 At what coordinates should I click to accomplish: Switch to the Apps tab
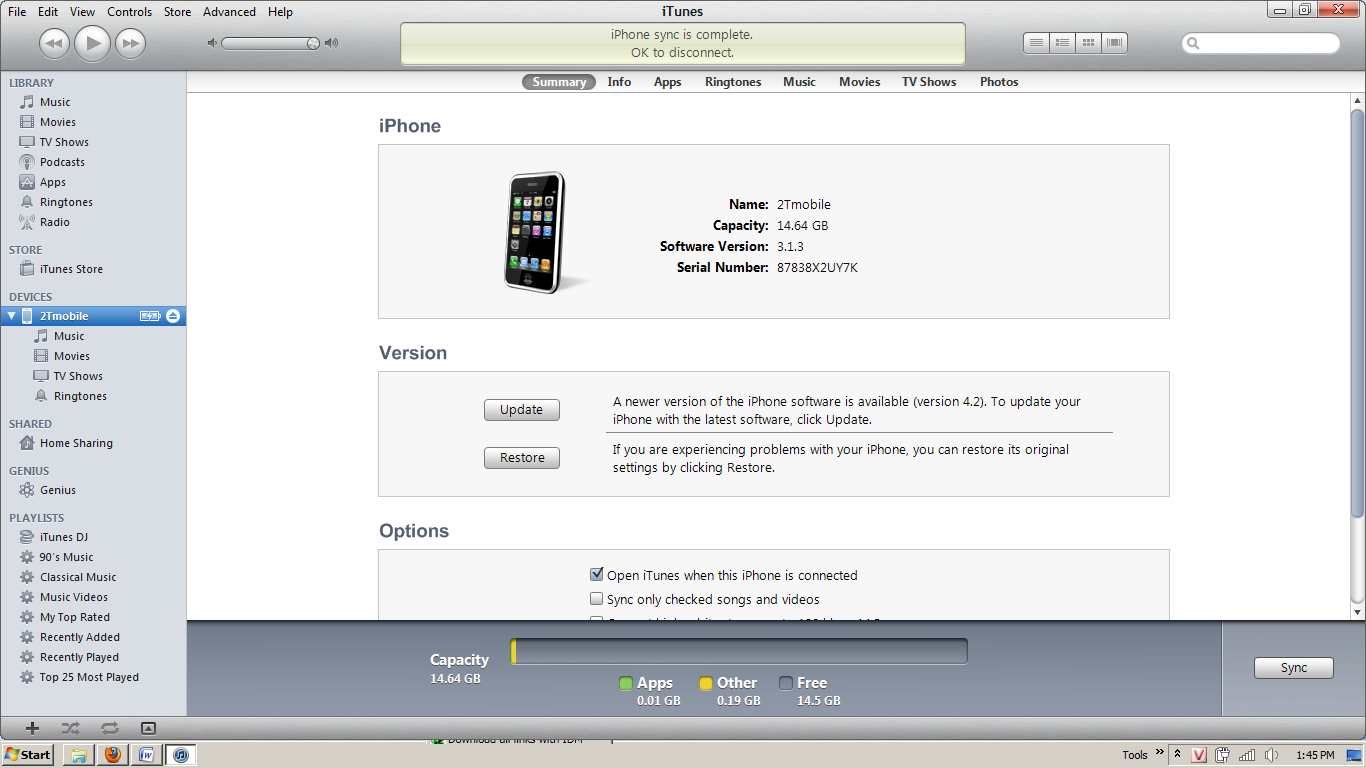[667, 82]
